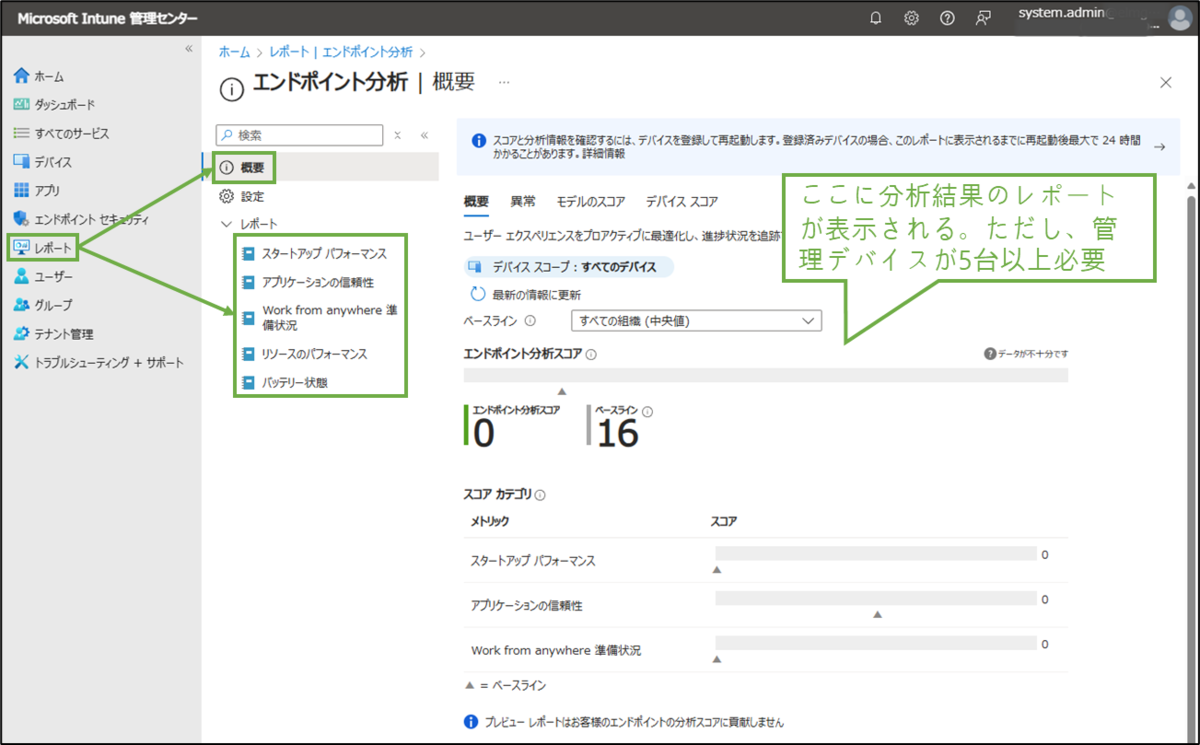Image resolution: width=1200 pixels, height=745 pixels.
Task: Click info icon beside エンドポイント分析スコア heading
Action: click(591, 354)
